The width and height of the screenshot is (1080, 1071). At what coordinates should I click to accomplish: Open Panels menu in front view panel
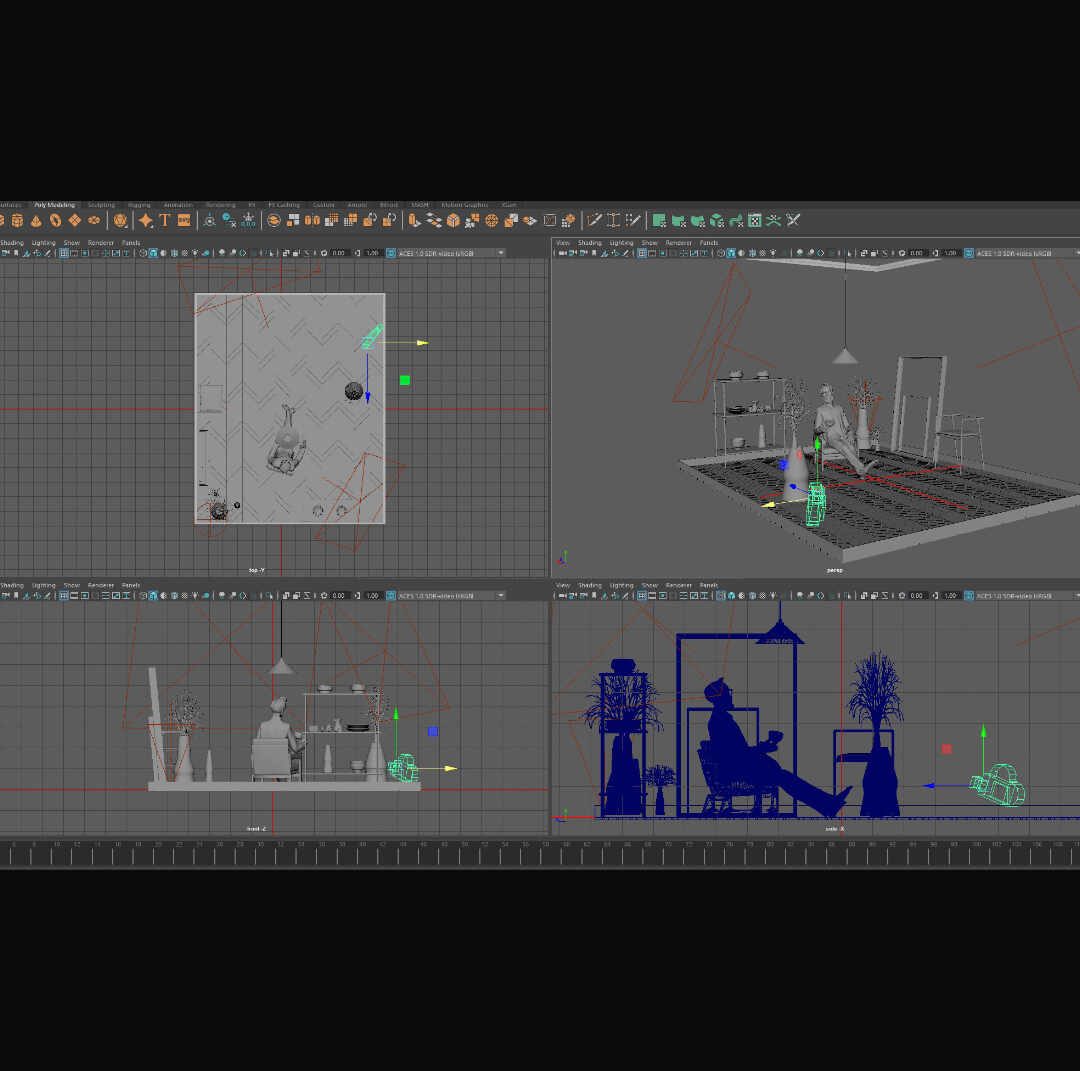tap(131, 585)
